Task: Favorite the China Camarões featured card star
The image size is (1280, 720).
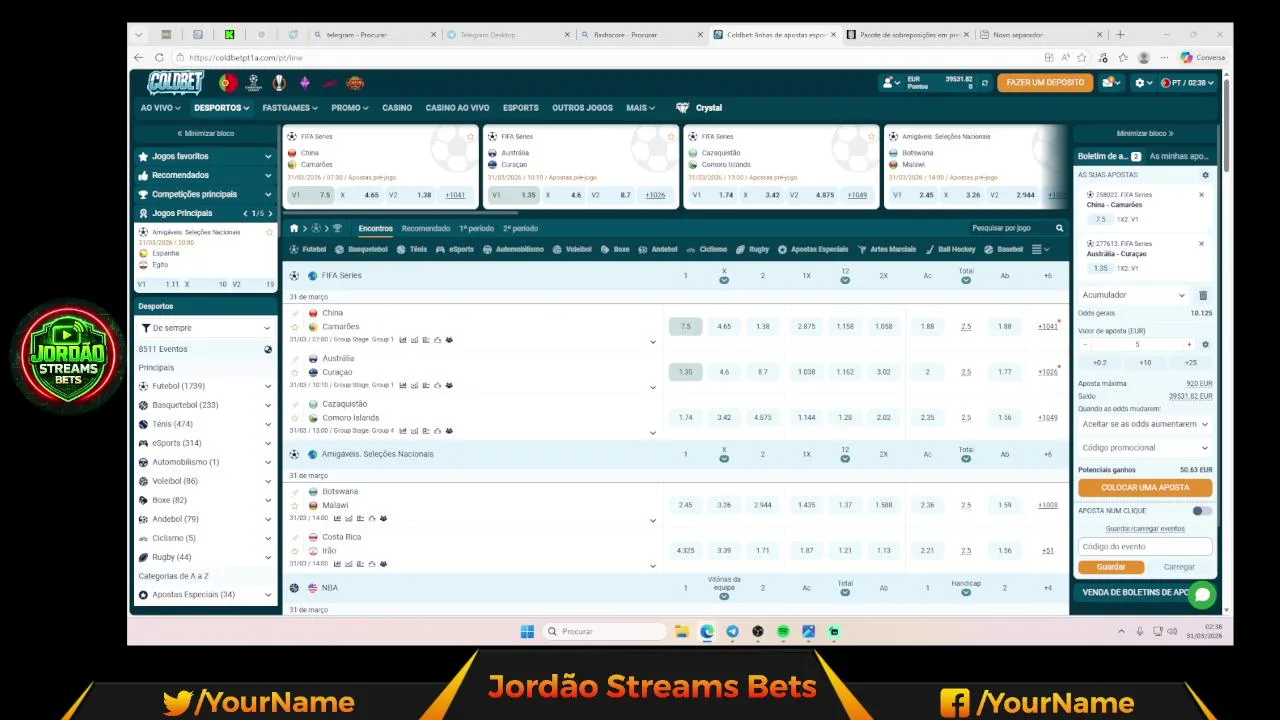Action: (470, 136)
